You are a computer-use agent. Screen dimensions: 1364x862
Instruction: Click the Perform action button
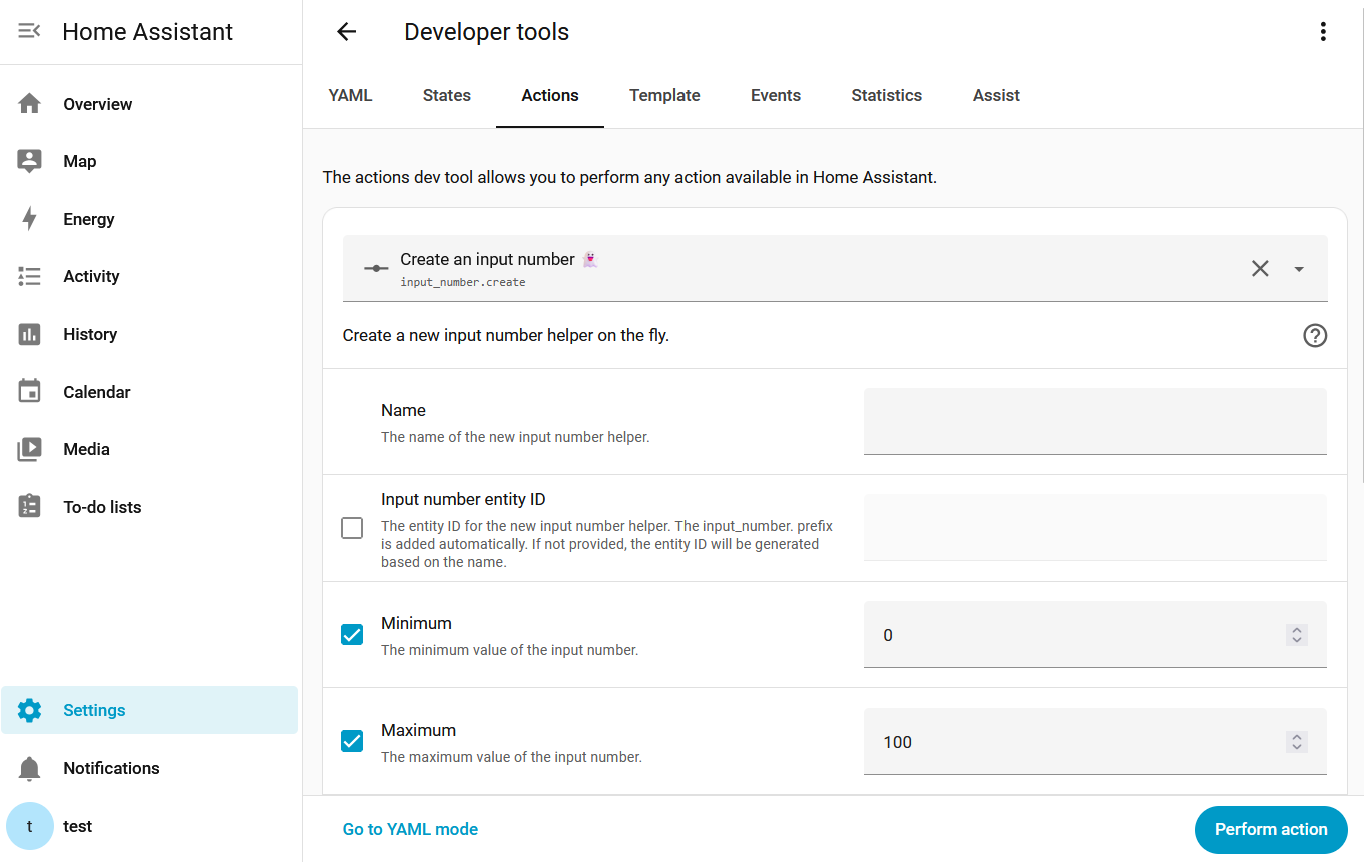click(1271, 830)
